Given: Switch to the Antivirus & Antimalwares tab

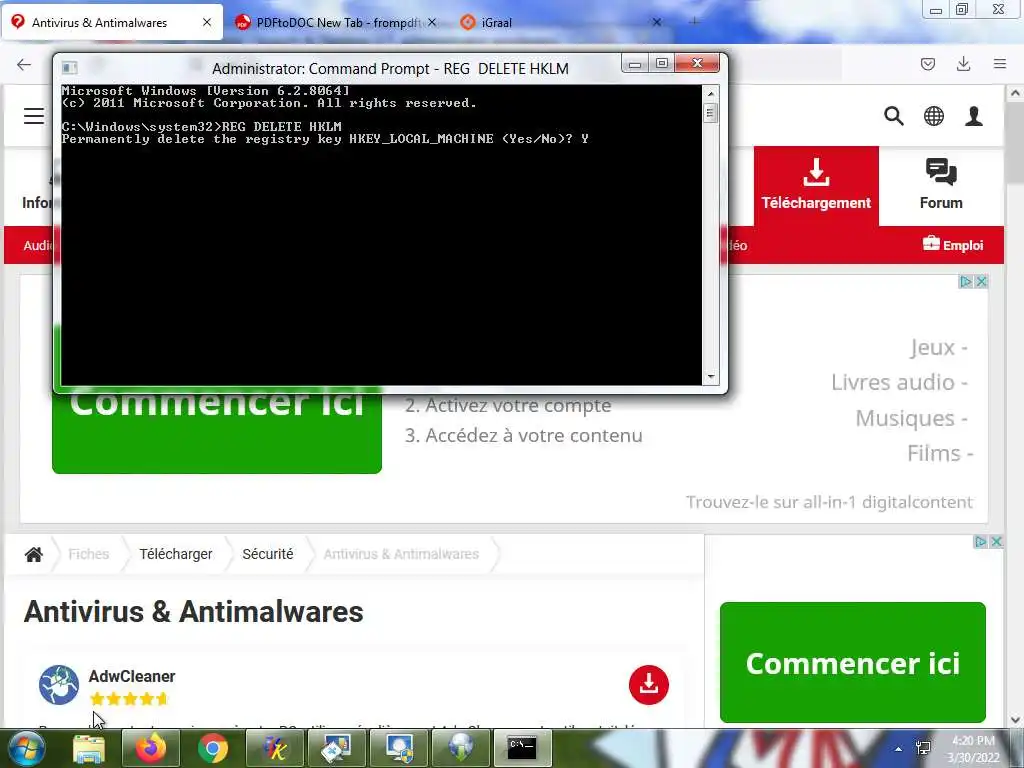Looking at the screenshot, I should 111,22.
